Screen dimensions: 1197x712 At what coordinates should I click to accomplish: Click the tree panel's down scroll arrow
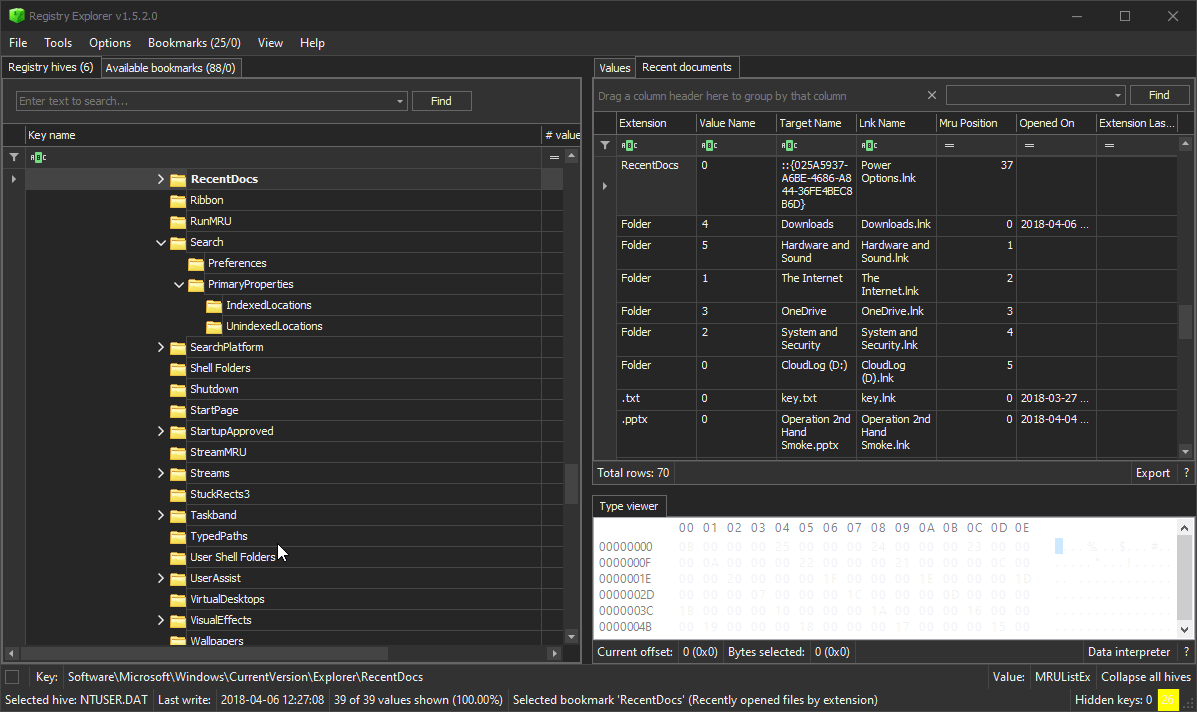tap(571, 636)
